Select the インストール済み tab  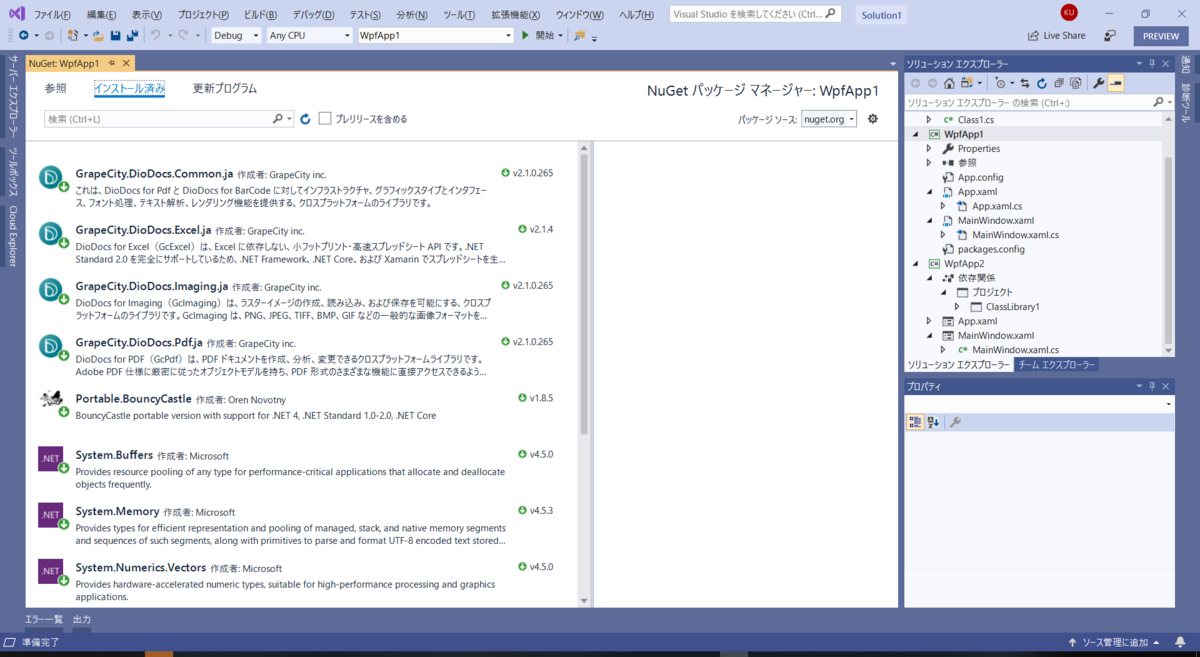pyautogui.click(x=130, y=88)
